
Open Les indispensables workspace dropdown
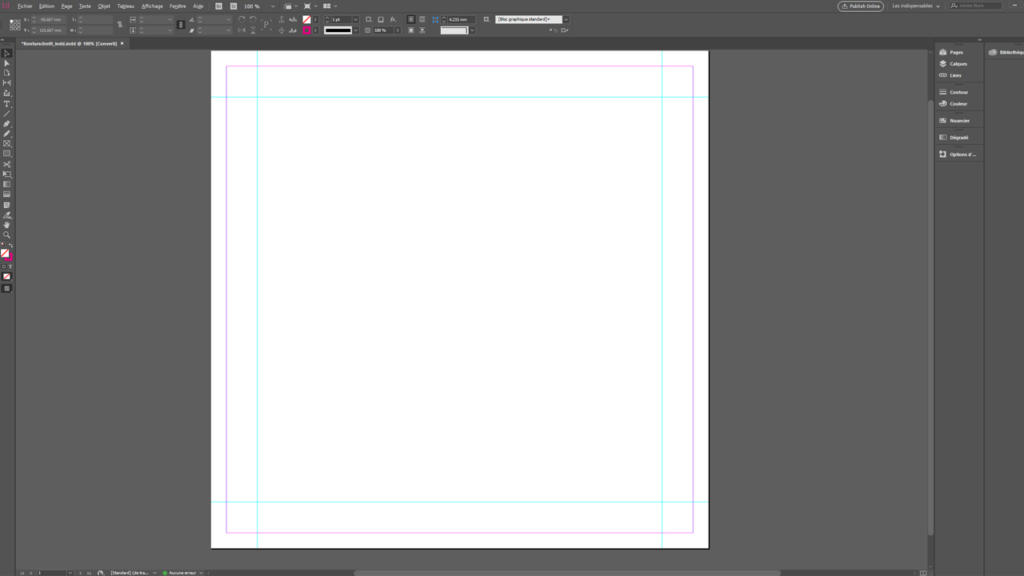point(916,6)
